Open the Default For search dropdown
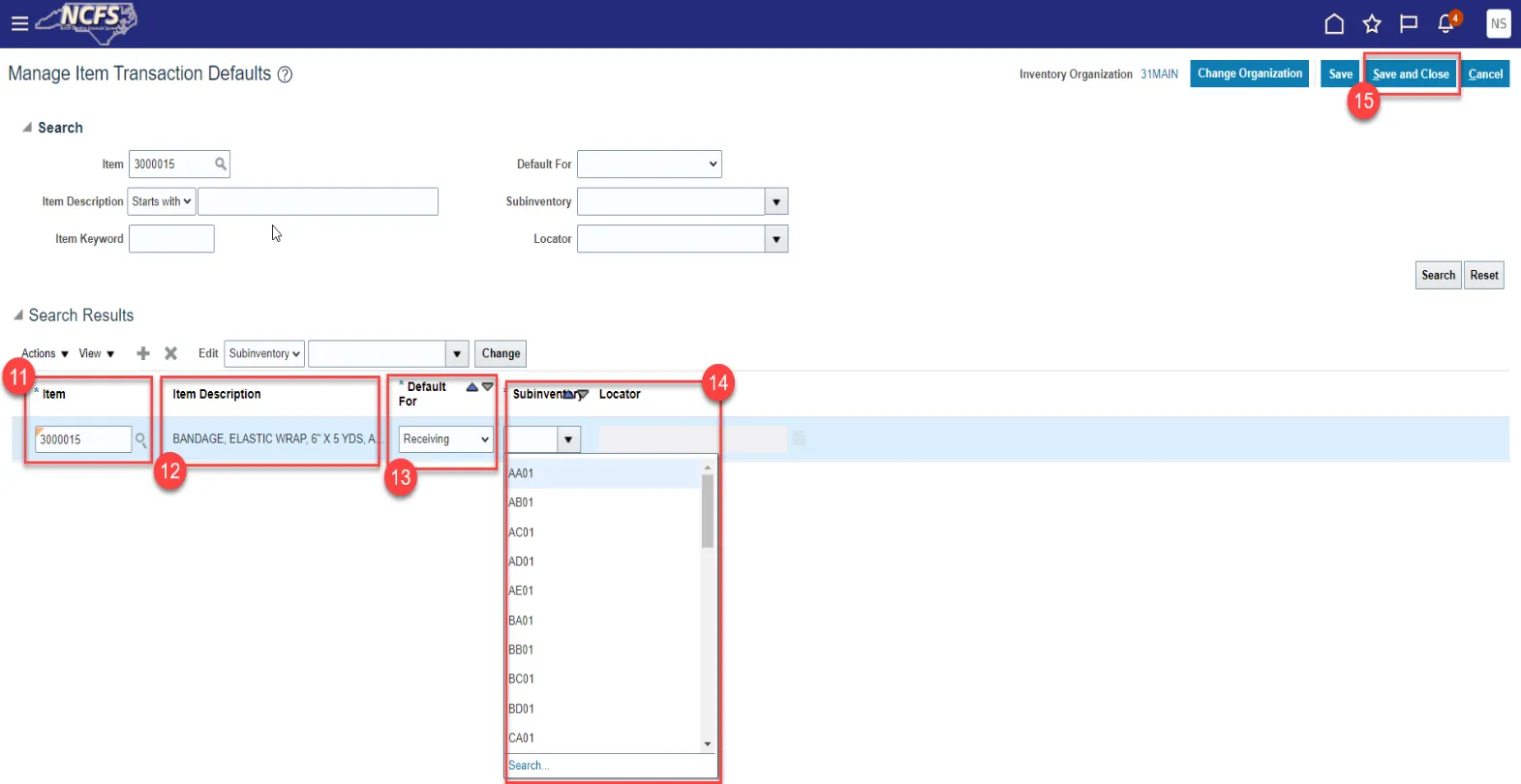 650,165
